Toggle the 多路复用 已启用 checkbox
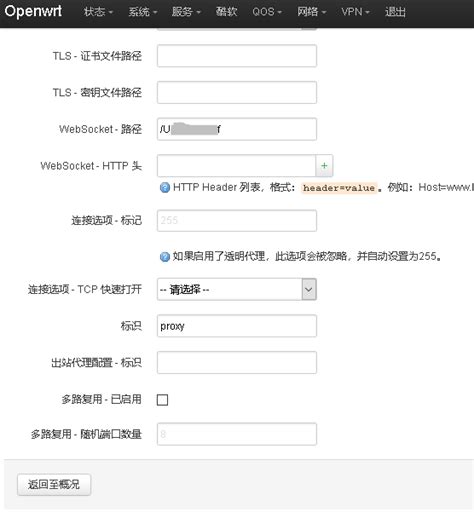The height and width of the screenshot is (512, 474). click(x=162, y=400)
